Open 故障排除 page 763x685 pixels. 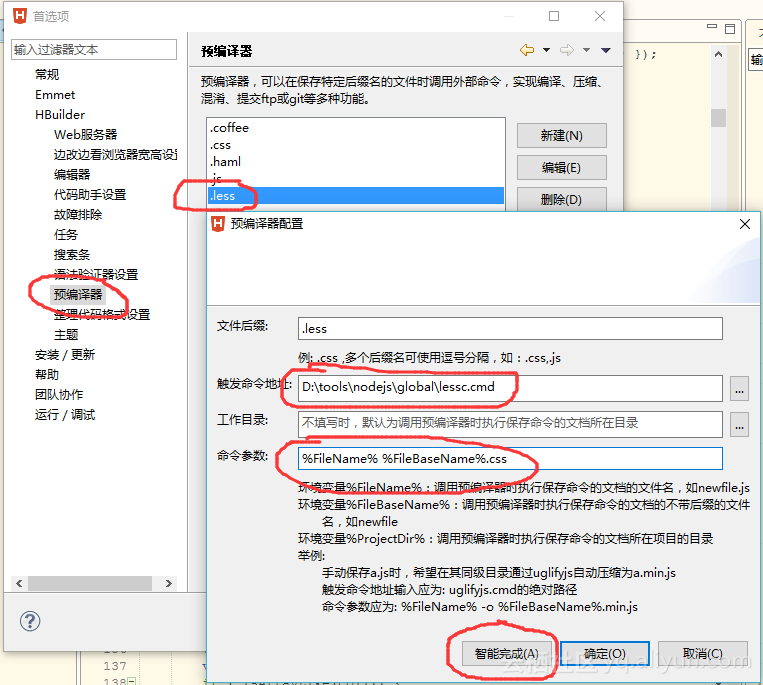tap(78, 215)
